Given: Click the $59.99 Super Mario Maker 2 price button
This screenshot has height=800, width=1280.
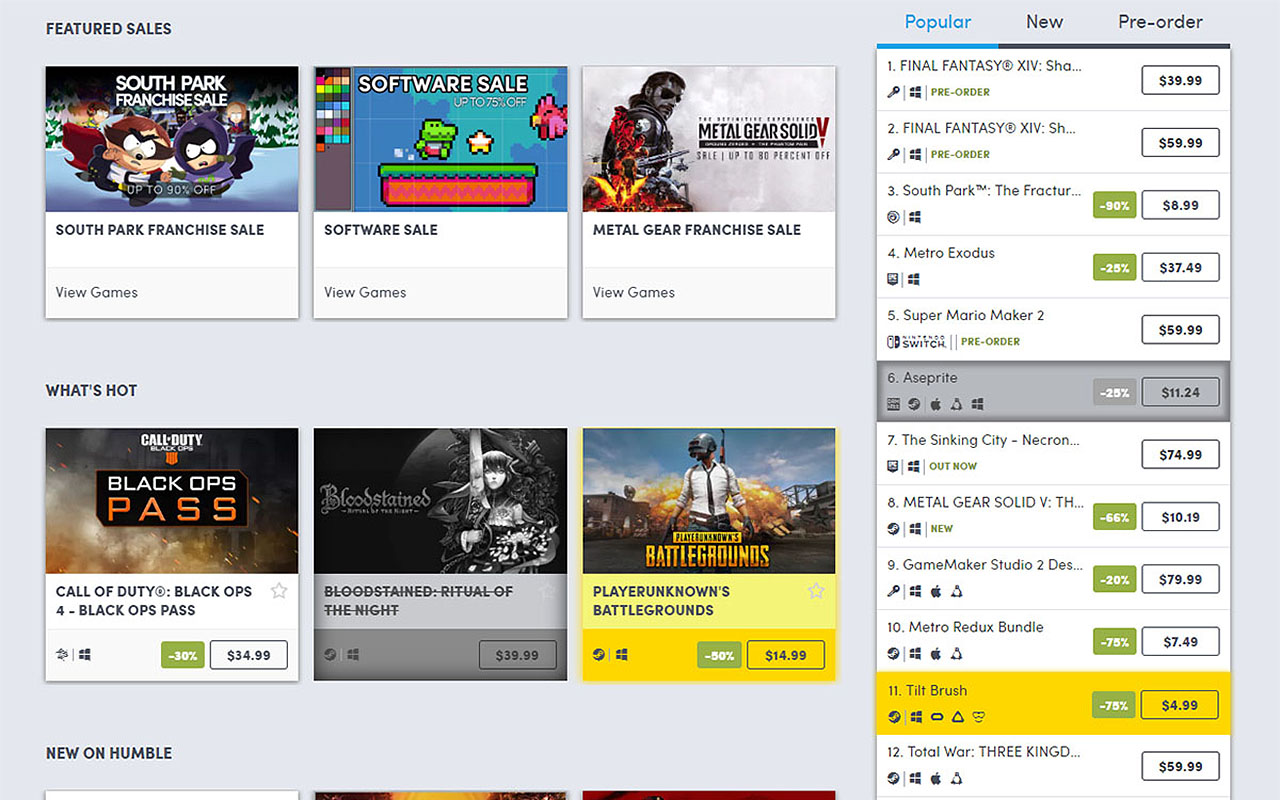Looking at the screenshot, I should click(x=1181, y=330).
